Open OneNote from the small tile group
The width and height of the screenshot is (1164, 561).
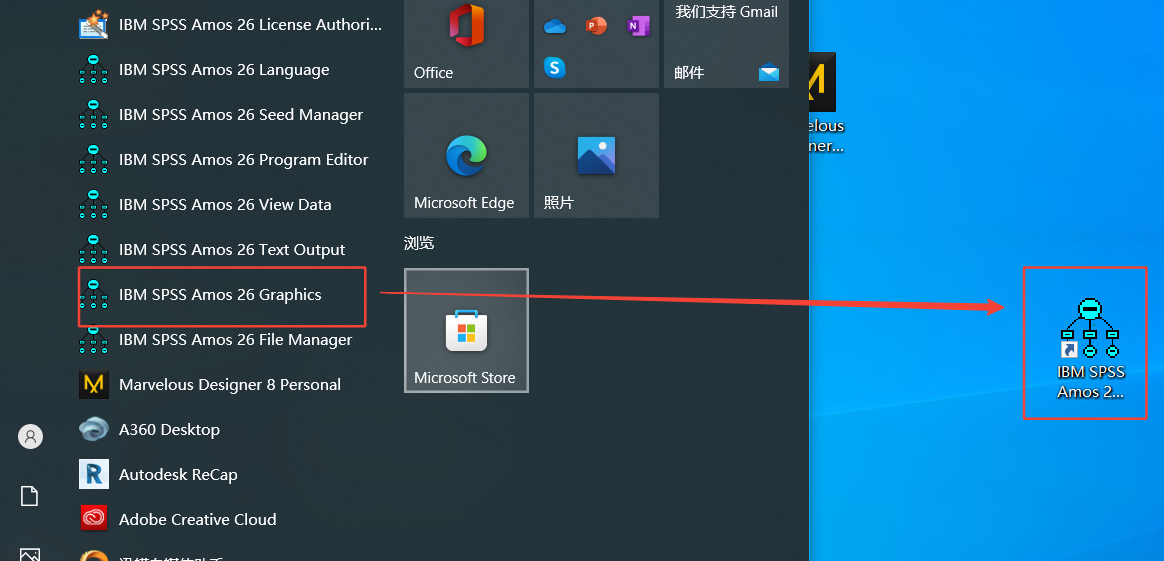[638, 27]
